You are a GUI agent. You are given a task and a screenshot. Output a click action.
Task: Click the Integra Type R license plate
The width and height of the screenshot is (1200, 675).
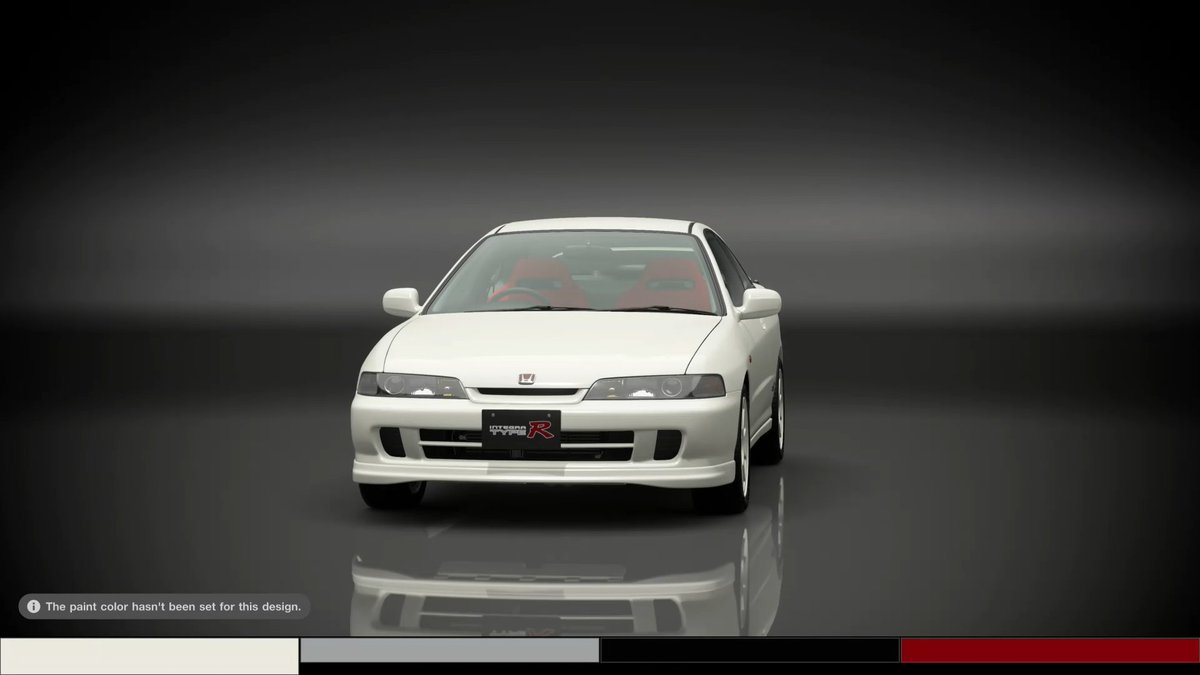[x=521, y=429]
